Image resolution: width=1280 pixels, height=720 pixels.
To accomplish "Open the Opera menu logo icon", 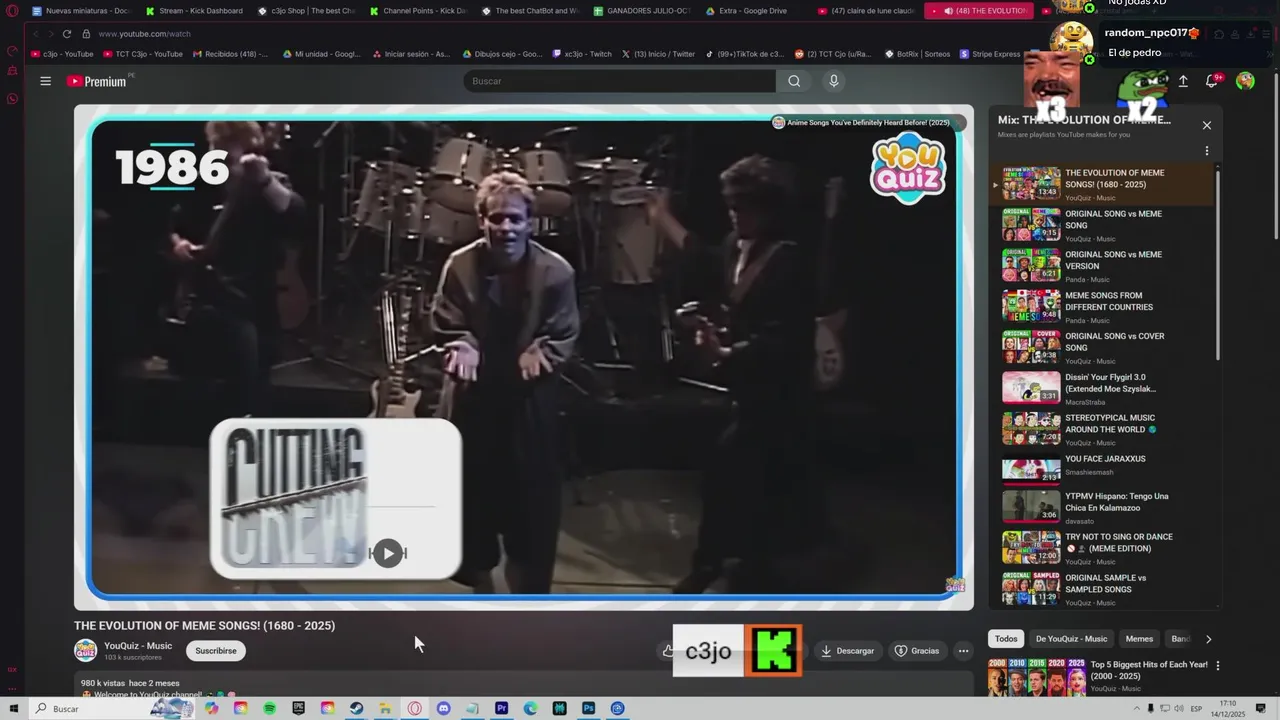I will coord(12,11).
